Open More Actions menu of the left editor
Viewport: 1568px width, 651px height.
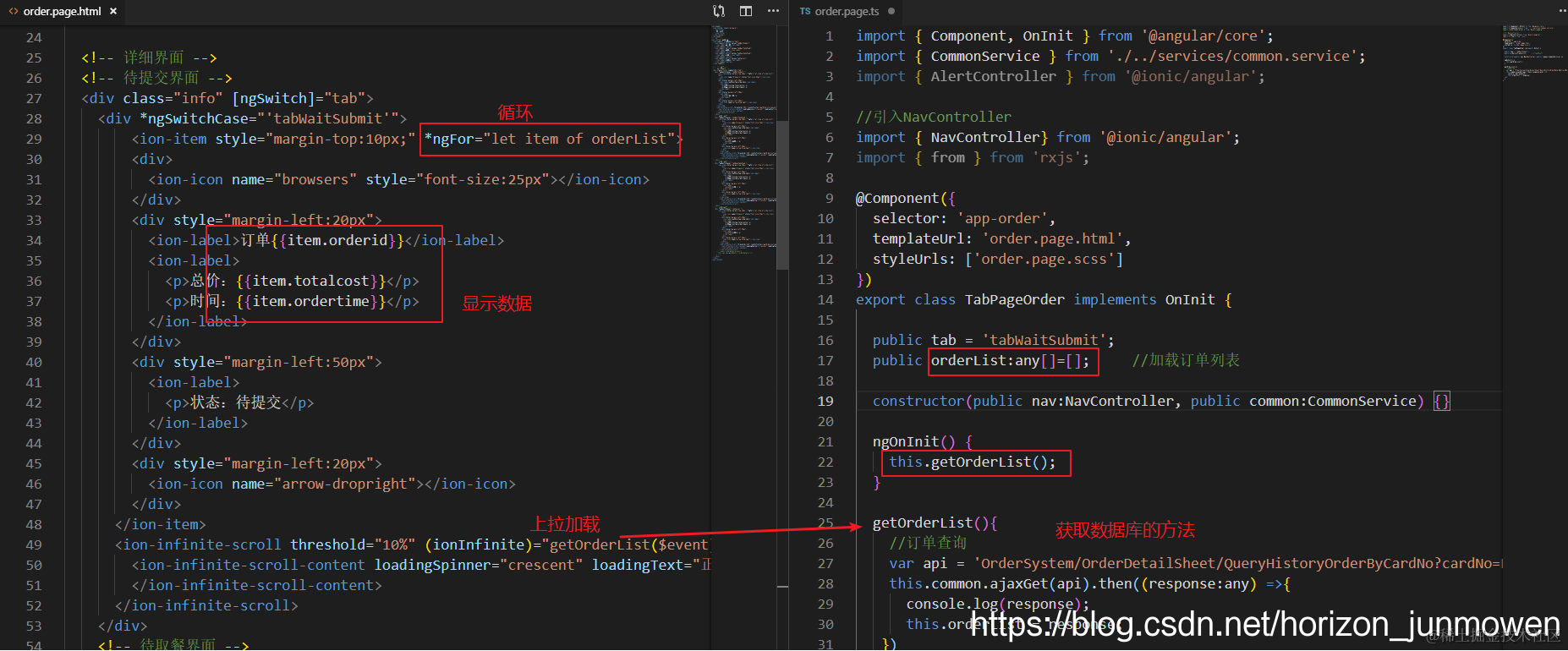tap(773, 11)
